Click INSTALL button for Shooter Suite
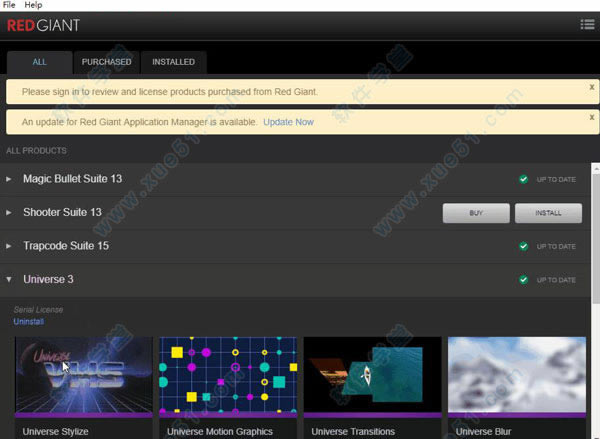This screenshot has height=439, width=600. coord(548,213)
